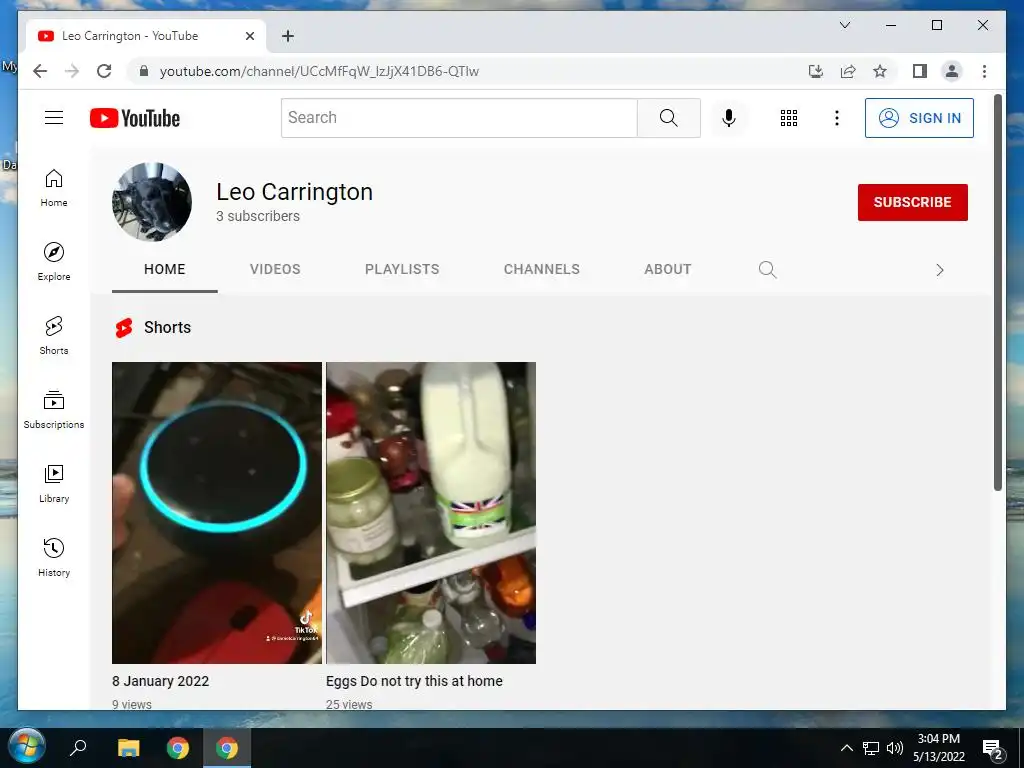Click the Leo Carrington channel name
1024x768 pixels.
click(x=295, y=192)
